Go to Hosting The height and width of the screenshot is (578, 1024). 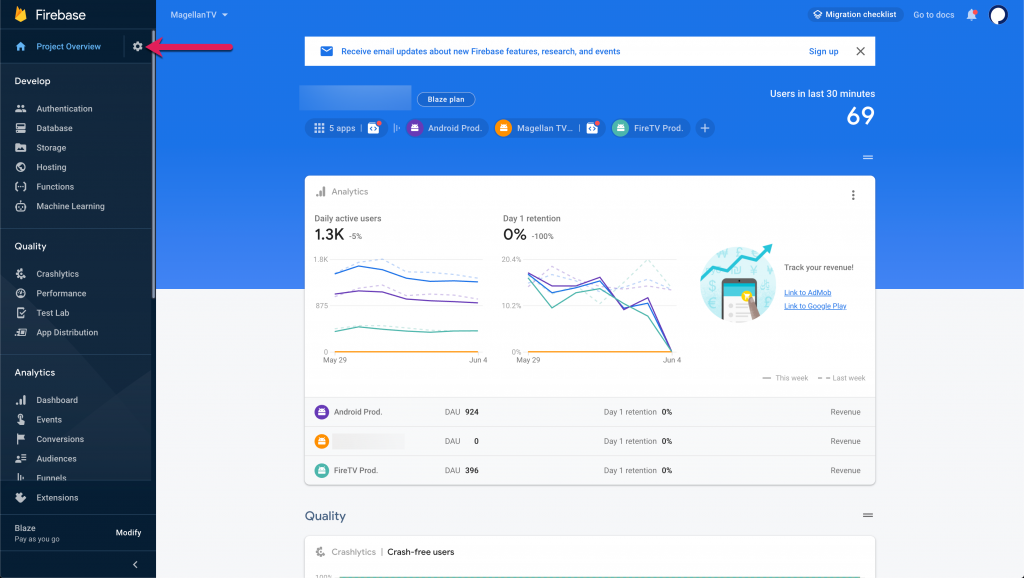(51, 167)
